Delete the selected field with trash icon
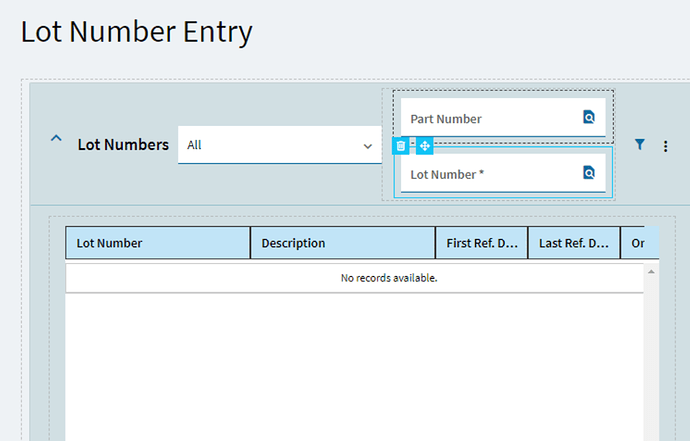The width and height of the screenshot is (690, 441). pyautogui.click(x=400, y=146)
